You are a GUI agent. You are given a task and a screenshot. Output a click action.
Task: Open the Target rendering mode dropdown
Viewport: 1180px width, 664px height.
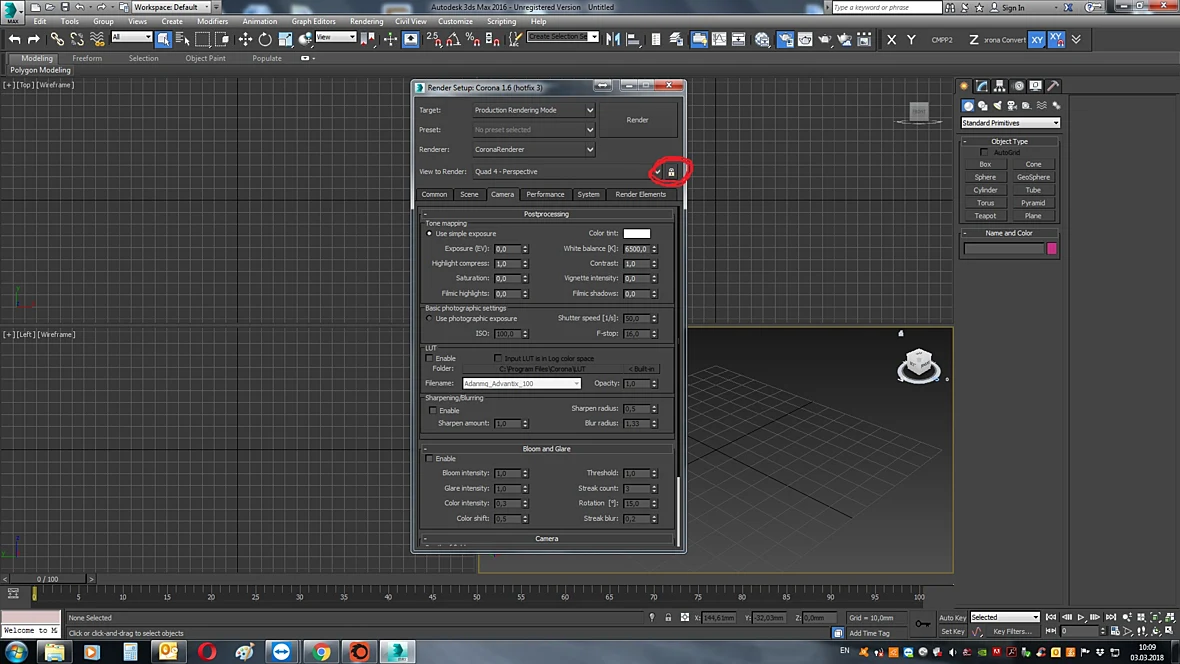(x=534, y=110)
